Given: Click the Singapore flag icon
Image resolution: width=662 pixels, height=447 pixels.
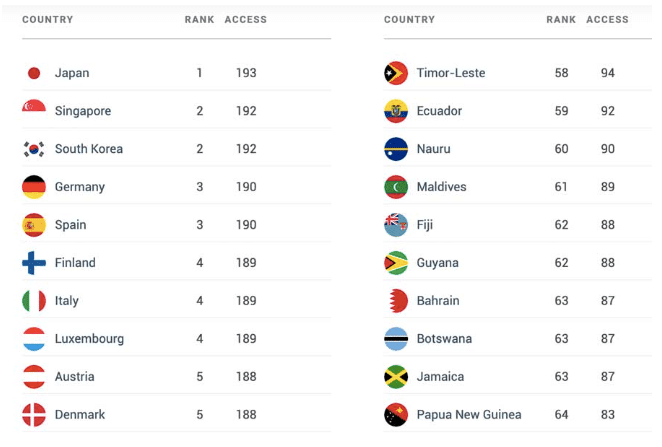Looking at the screenshot, I should coord(34,111).
